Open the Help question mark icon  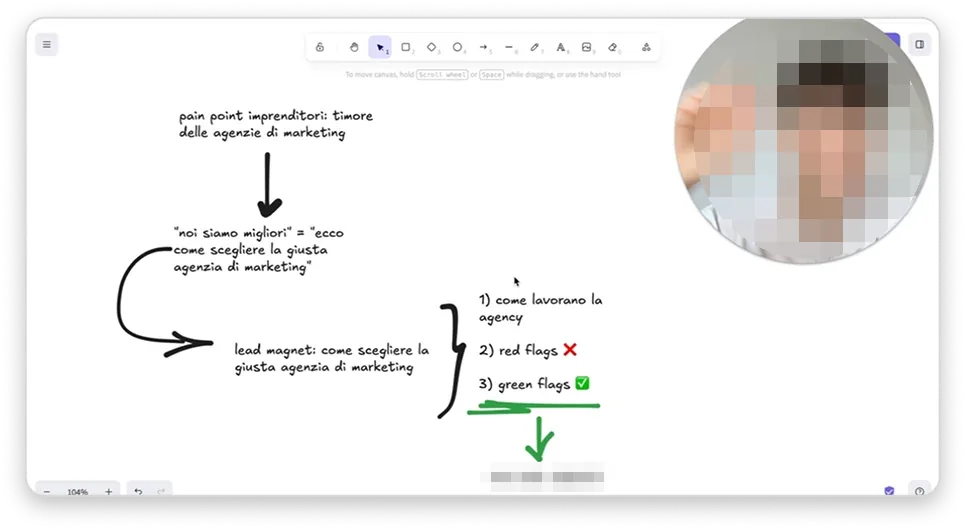pyautogui.click(x=919, y=491)
